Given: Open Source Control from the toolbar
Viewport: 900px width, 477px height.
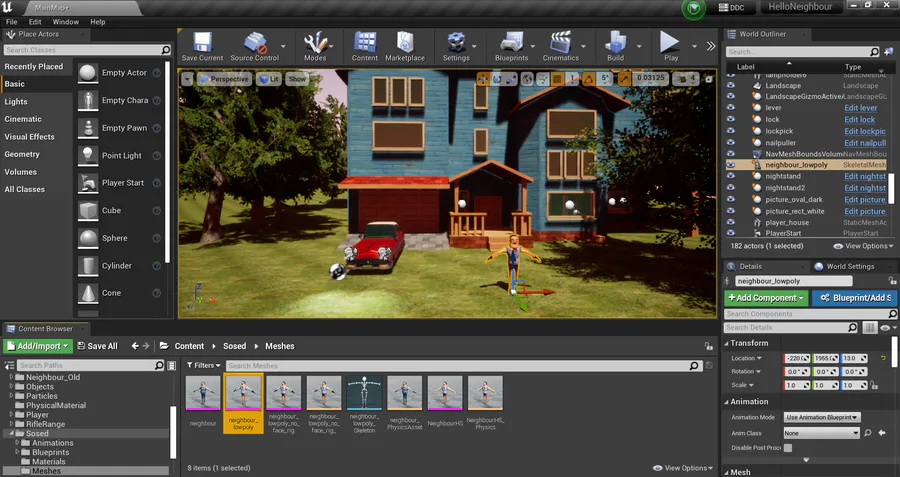Looking at the screenshot, I should [254, 46].
